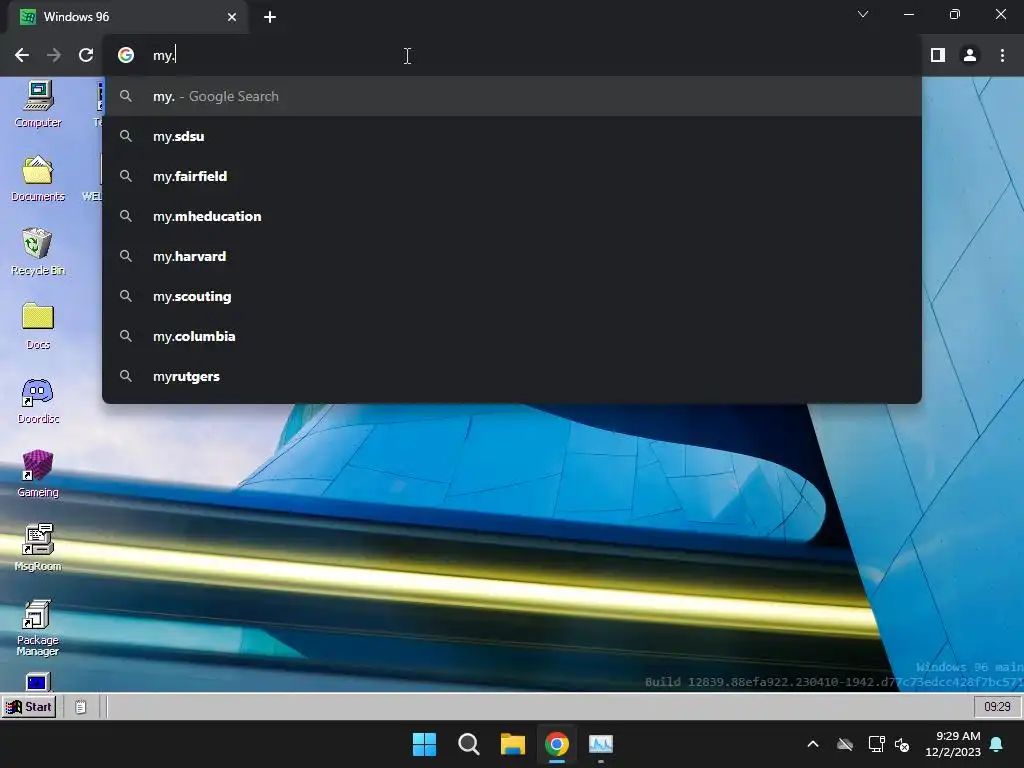Open File Explorer from taskbar

pyautogui.click(x=513, y=744)
